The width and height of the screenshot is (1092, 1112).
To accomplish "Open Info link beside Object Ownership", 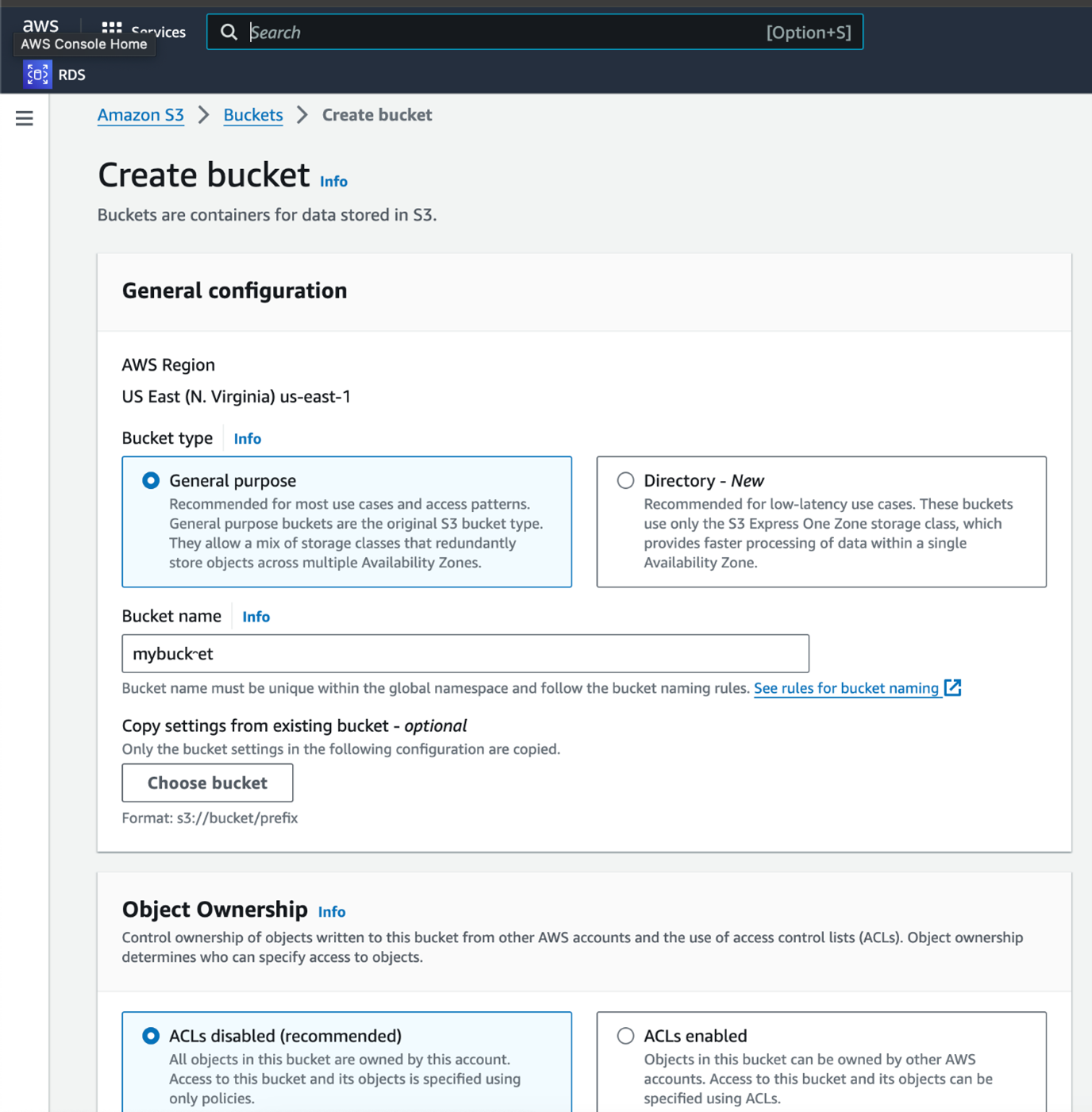I will (332, 912).
